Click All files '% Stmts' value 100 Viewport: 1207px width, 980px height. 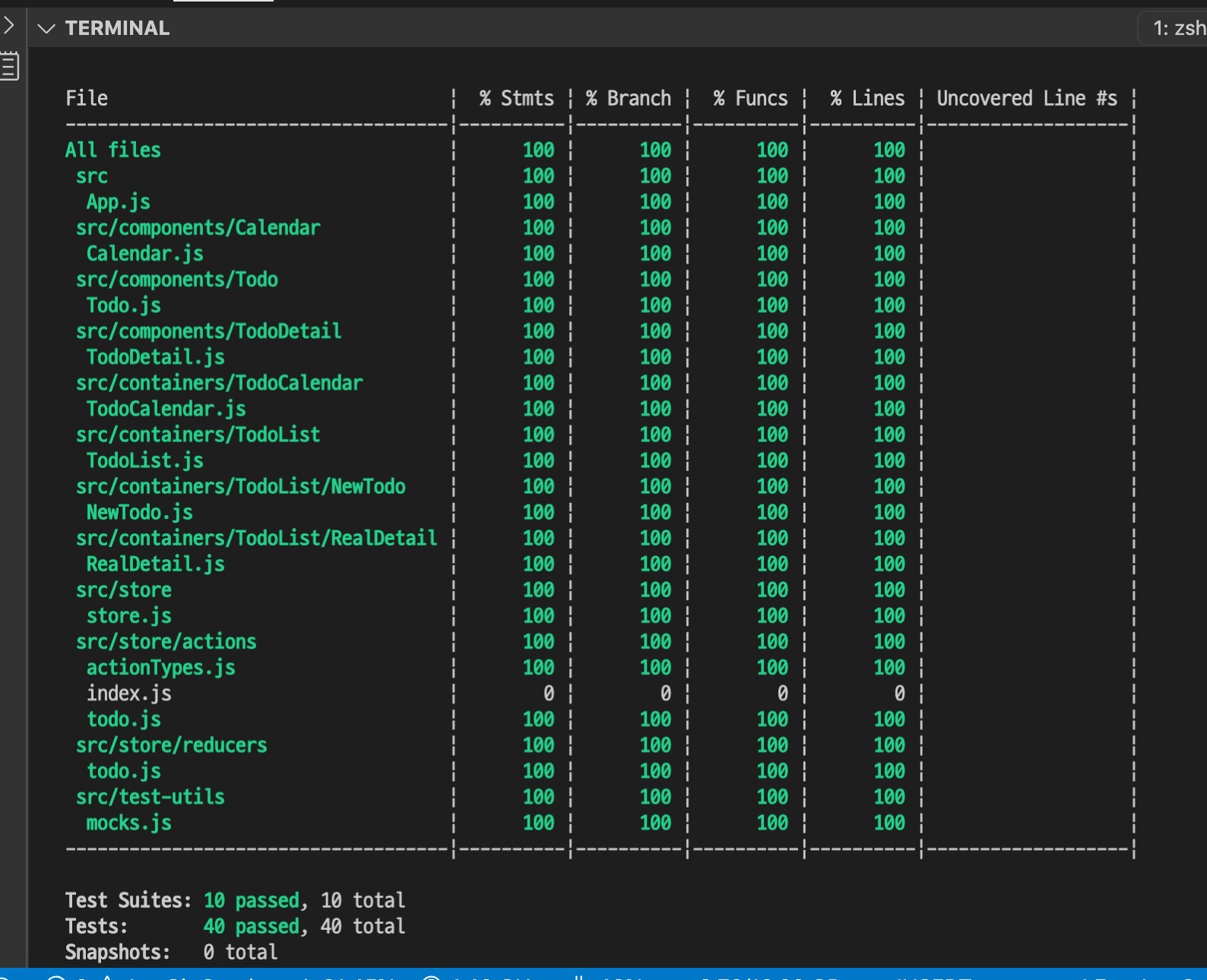(539, 150)
